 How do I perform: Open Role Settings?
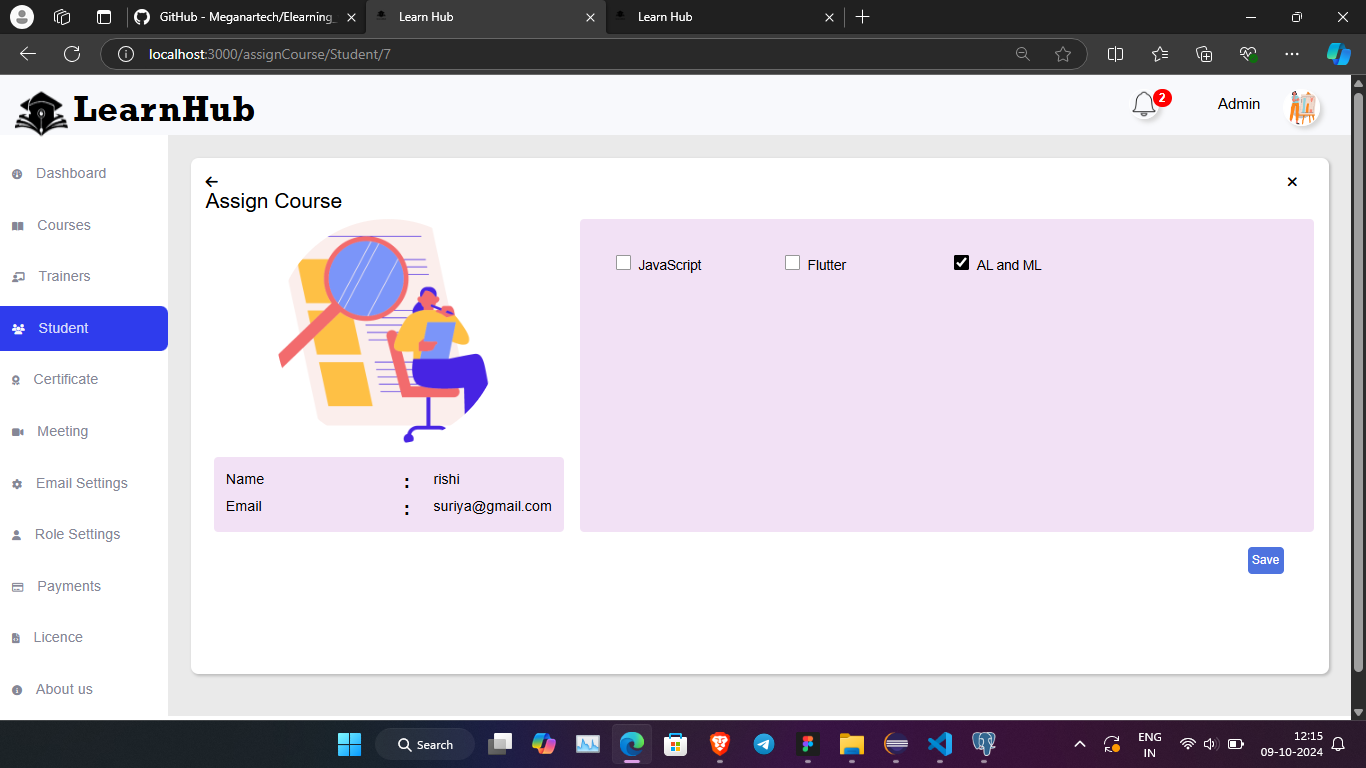pyautogui.click(x=78, y=534)
